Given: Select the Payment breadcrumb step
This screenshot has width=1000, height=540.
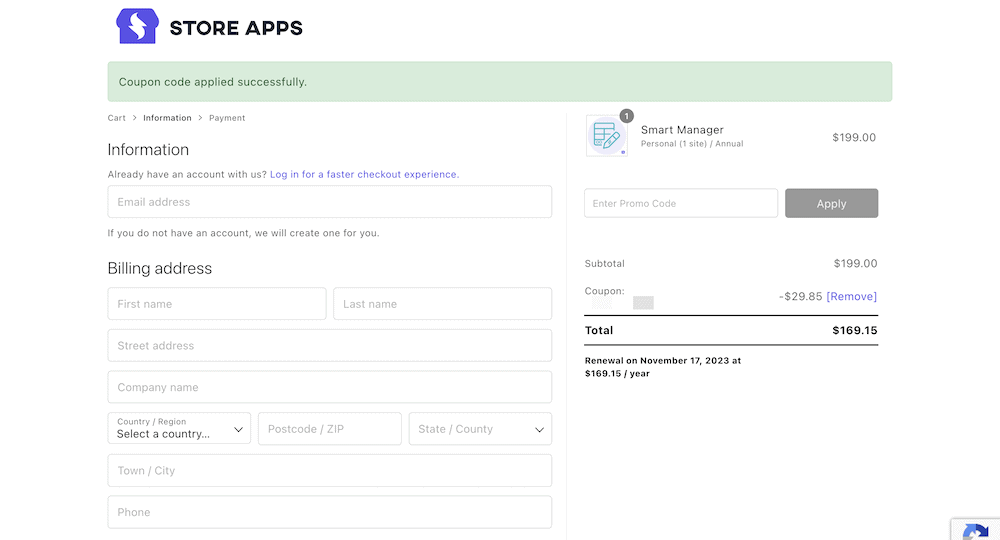Looking at the screenshot, I should [227, 118].
